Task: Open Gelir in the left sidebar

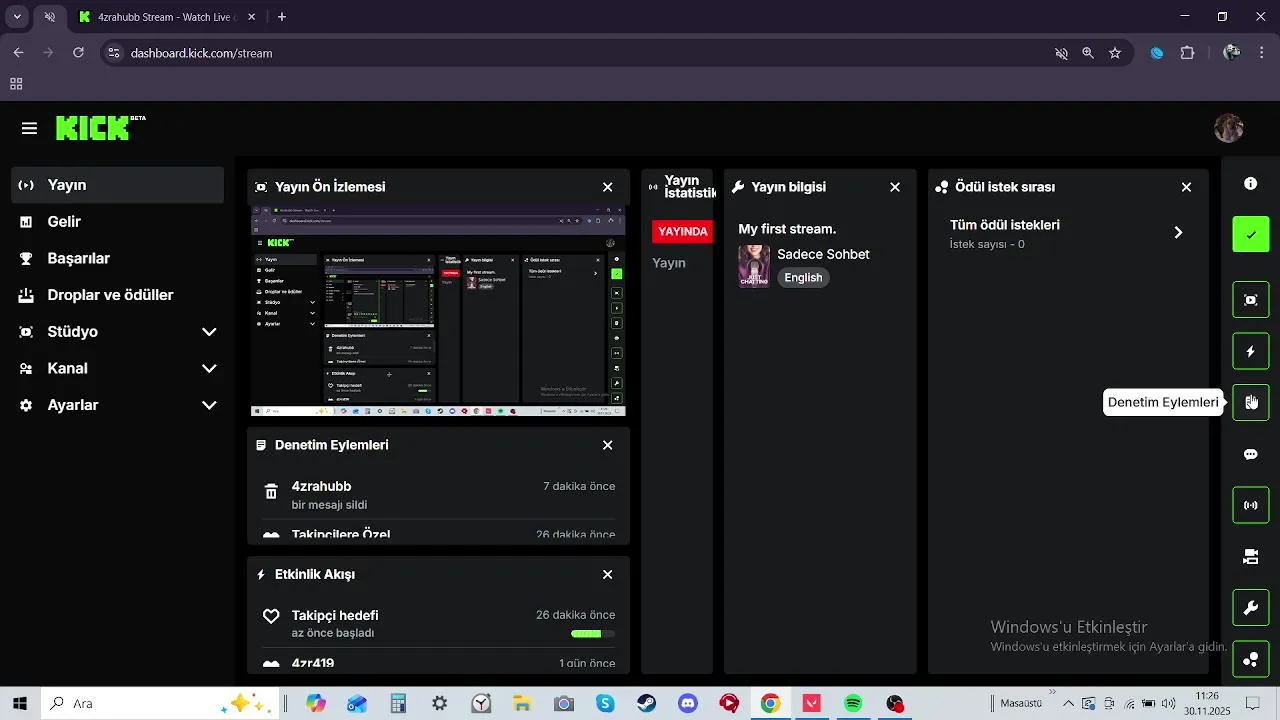Action: coord(118,222)
